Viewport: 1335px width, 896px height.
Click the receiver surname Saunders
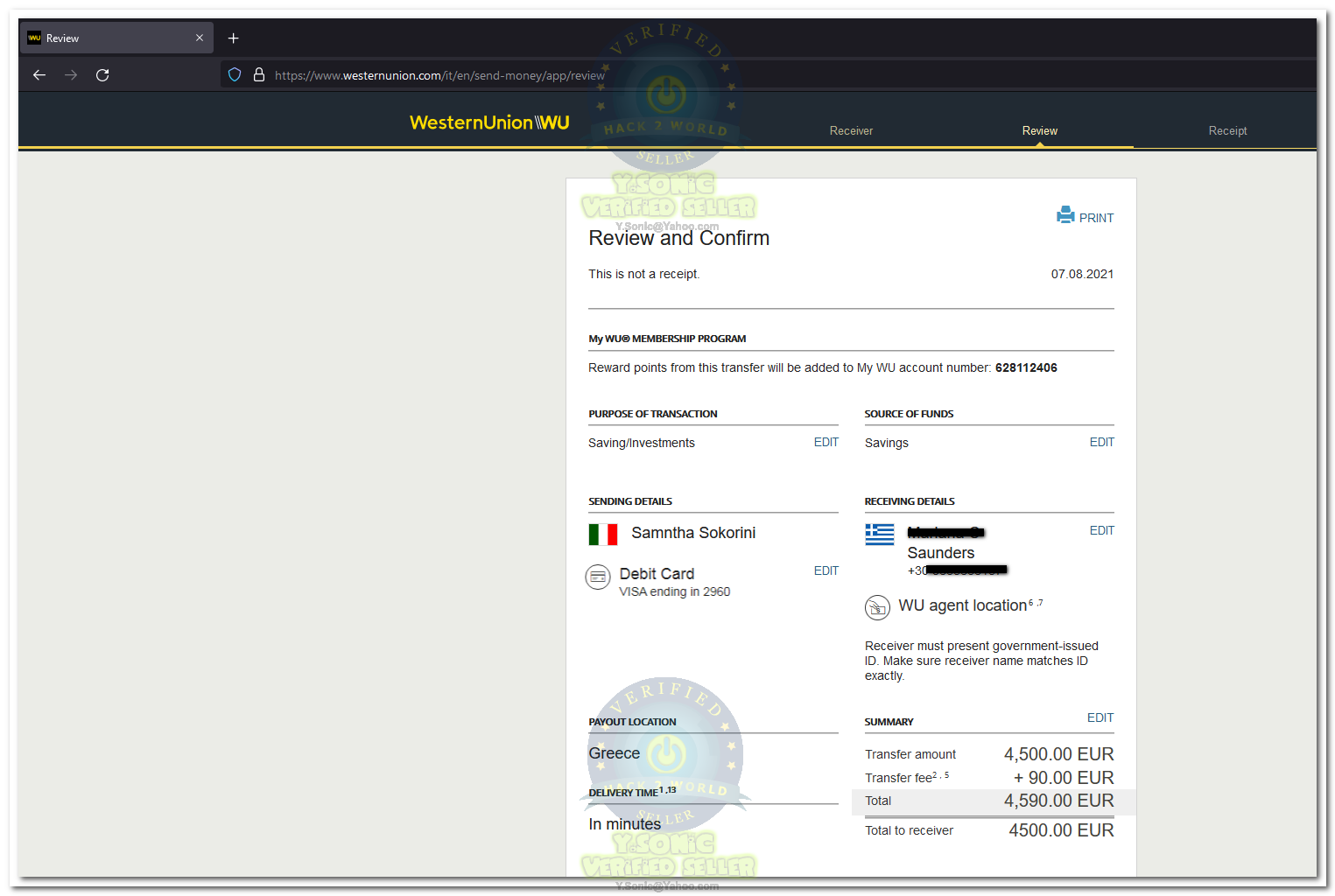(x=941, y=554)
